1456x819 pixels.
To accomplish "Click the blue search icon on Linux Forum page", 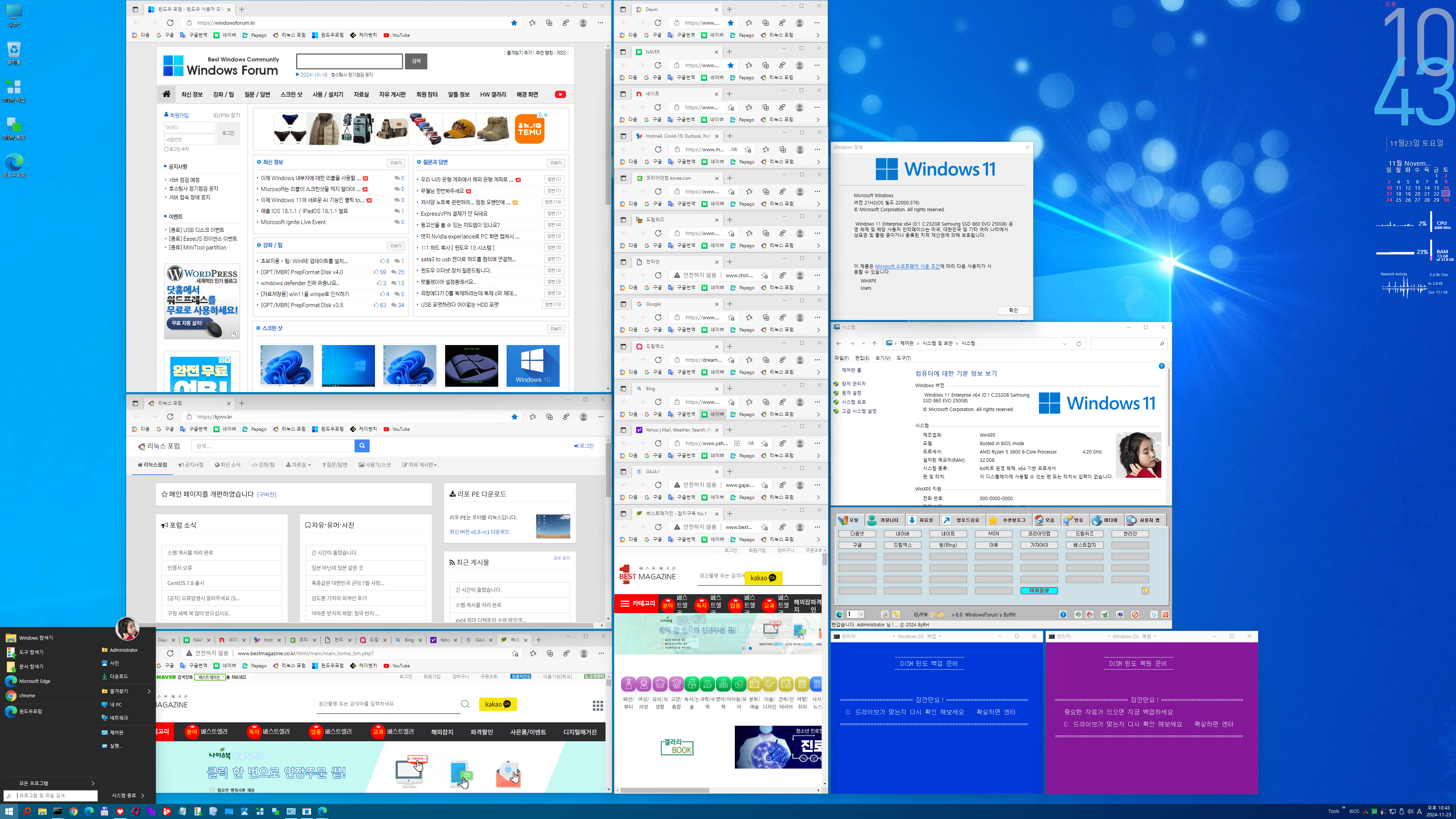I will pyautogui.click(x=362, y=446).
